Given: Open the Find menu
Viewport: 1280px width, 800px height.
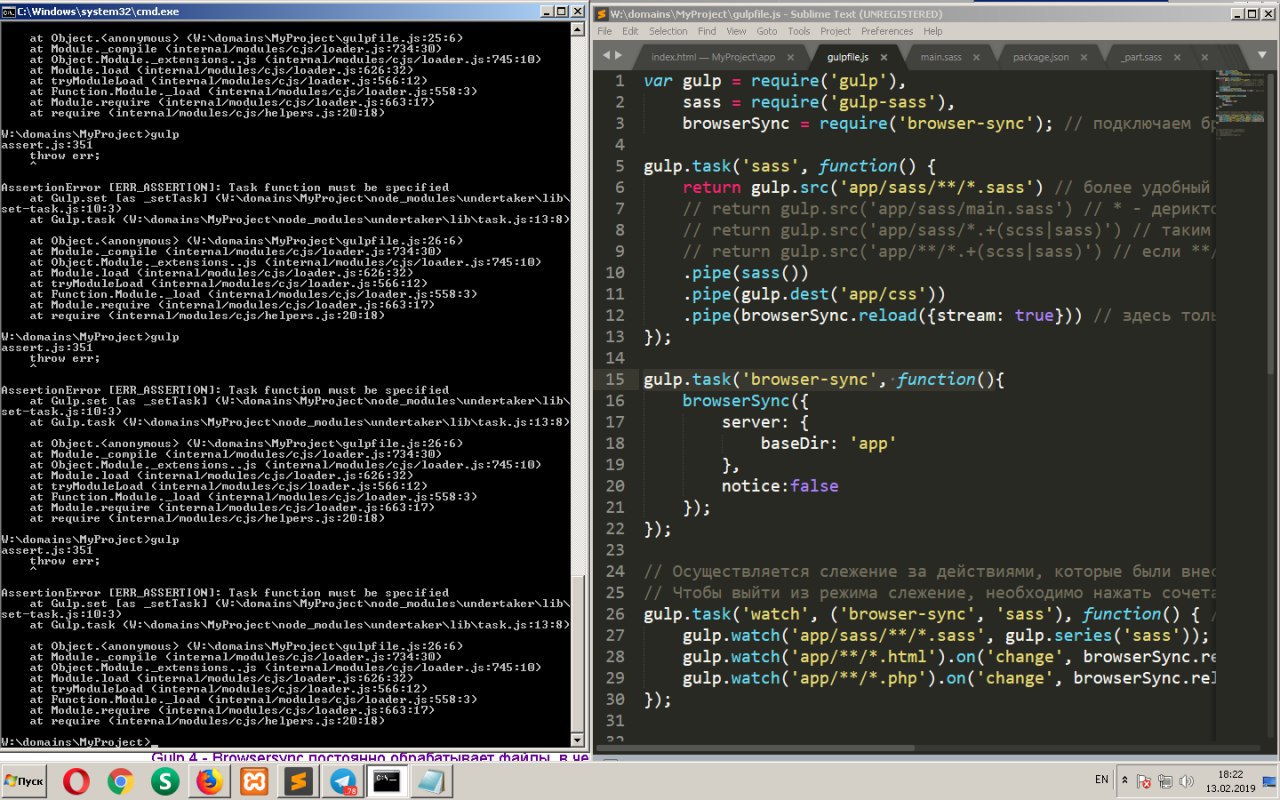Looking at the screenshot, I should coord(707,31).
